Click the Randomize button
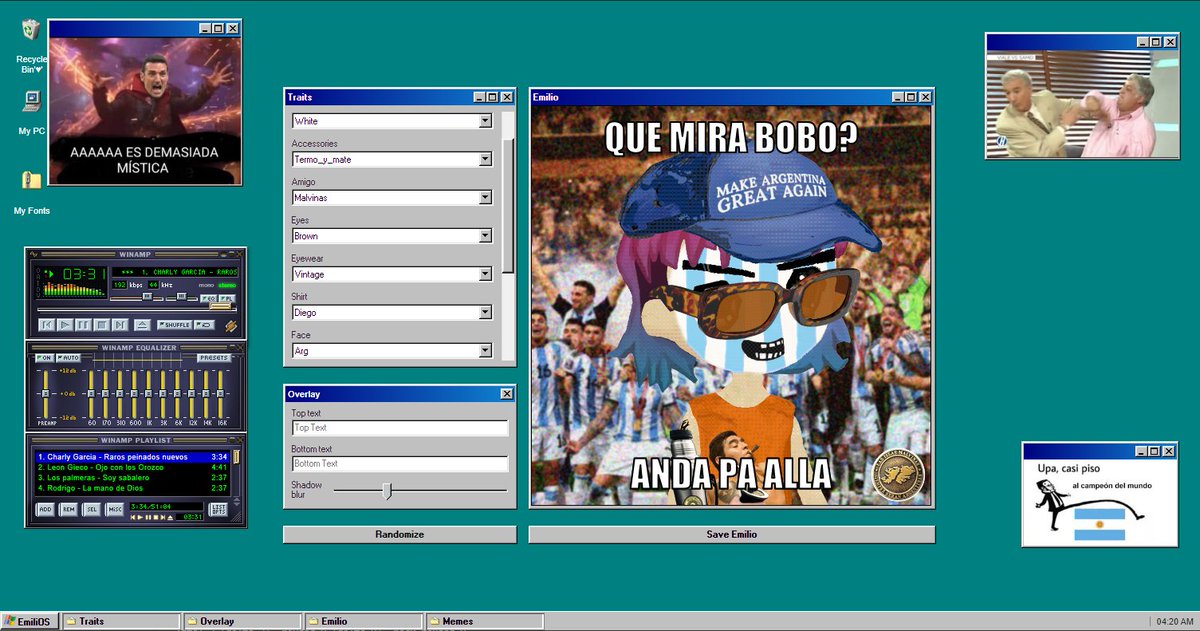 (400, 535)
